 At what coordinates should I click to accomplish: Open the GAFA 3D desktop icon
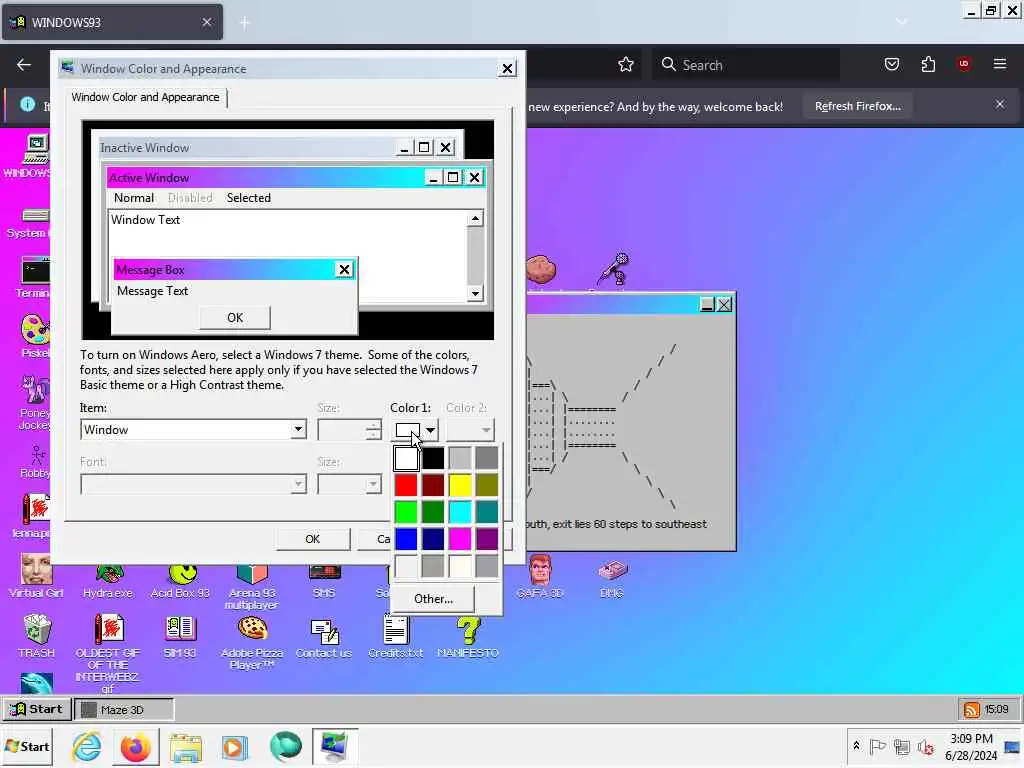coord(540,577)
